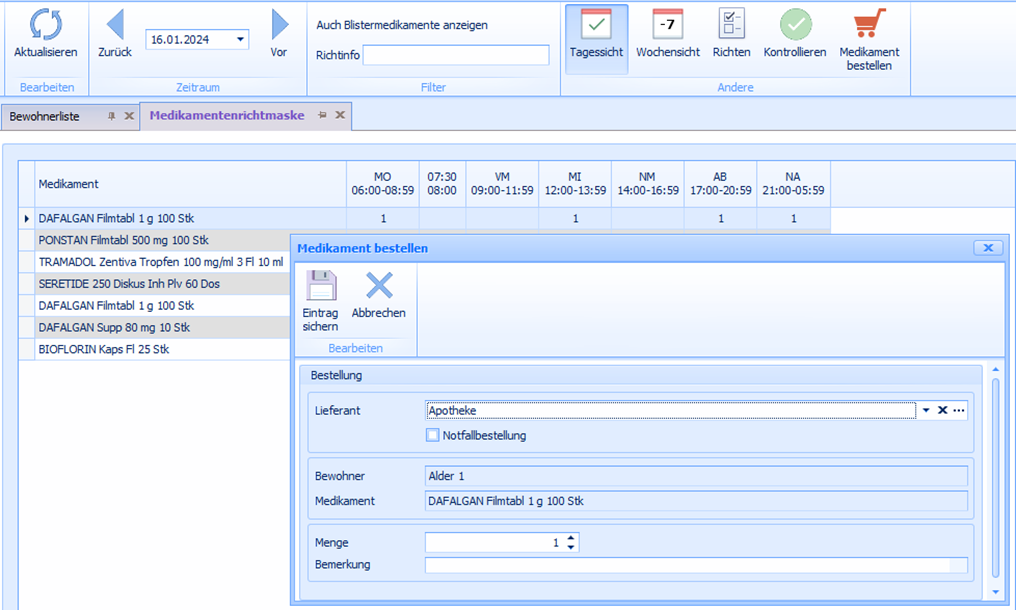Expand the Lieferant supplier dropdown
The image size is (1016, 610).
[x=926, y=411]
